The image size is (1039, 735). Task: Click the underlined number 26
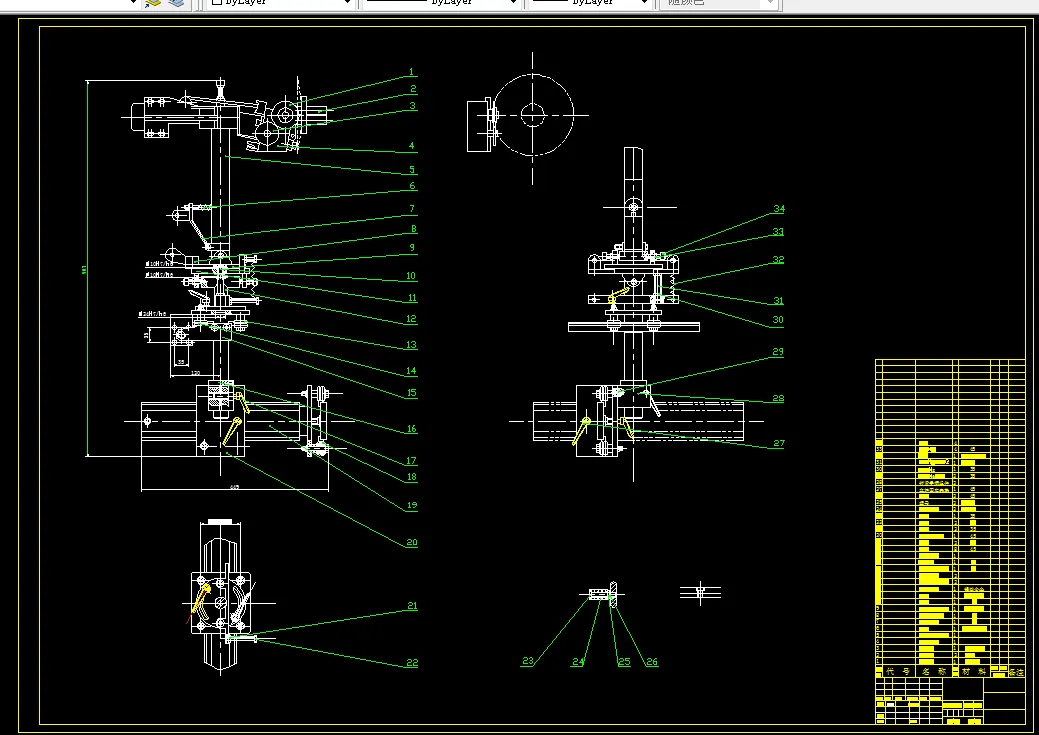click(x=652, y=661)
